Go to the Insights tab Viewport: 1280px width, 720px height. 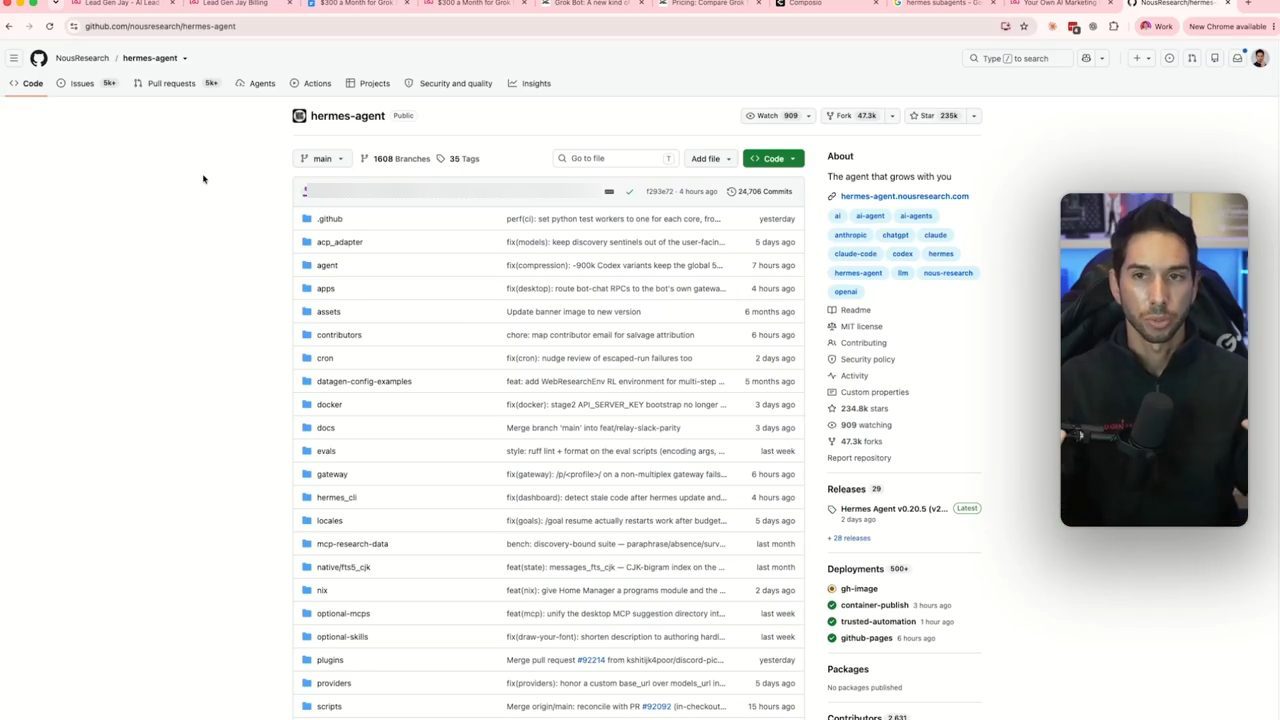click(x=529, y=83)
